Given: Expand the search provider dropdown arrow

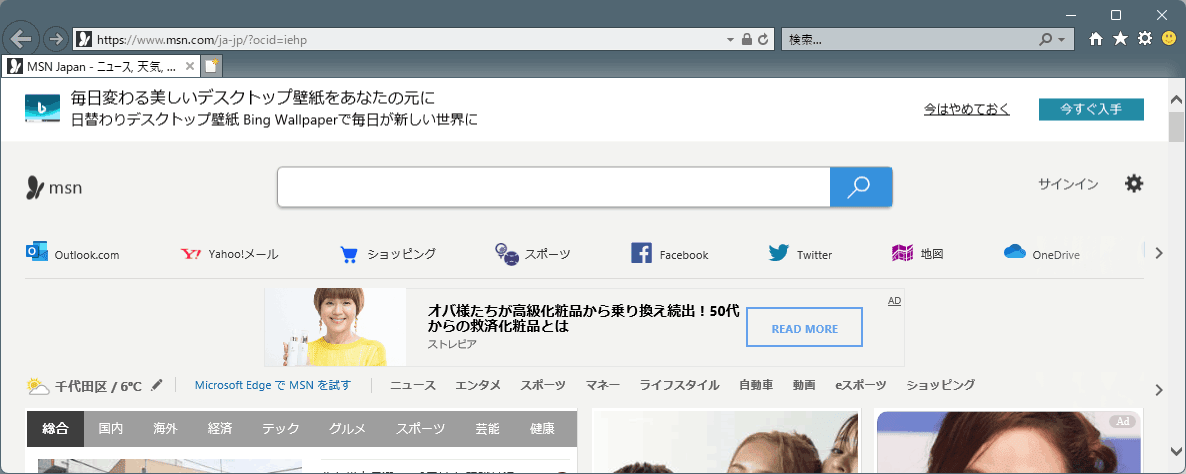Looking at the screenshot, I should tap(1062, 39).
